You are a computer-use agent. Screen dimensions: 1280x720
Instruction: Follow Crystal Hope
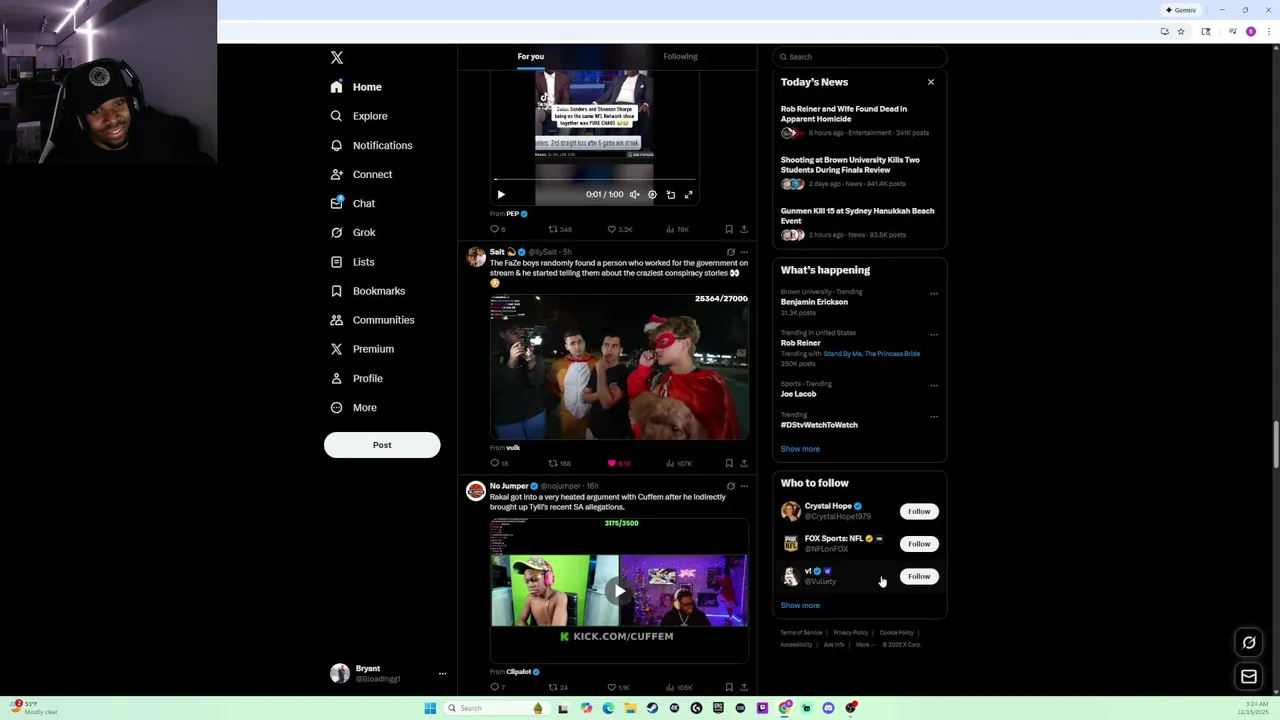point(919,512)
